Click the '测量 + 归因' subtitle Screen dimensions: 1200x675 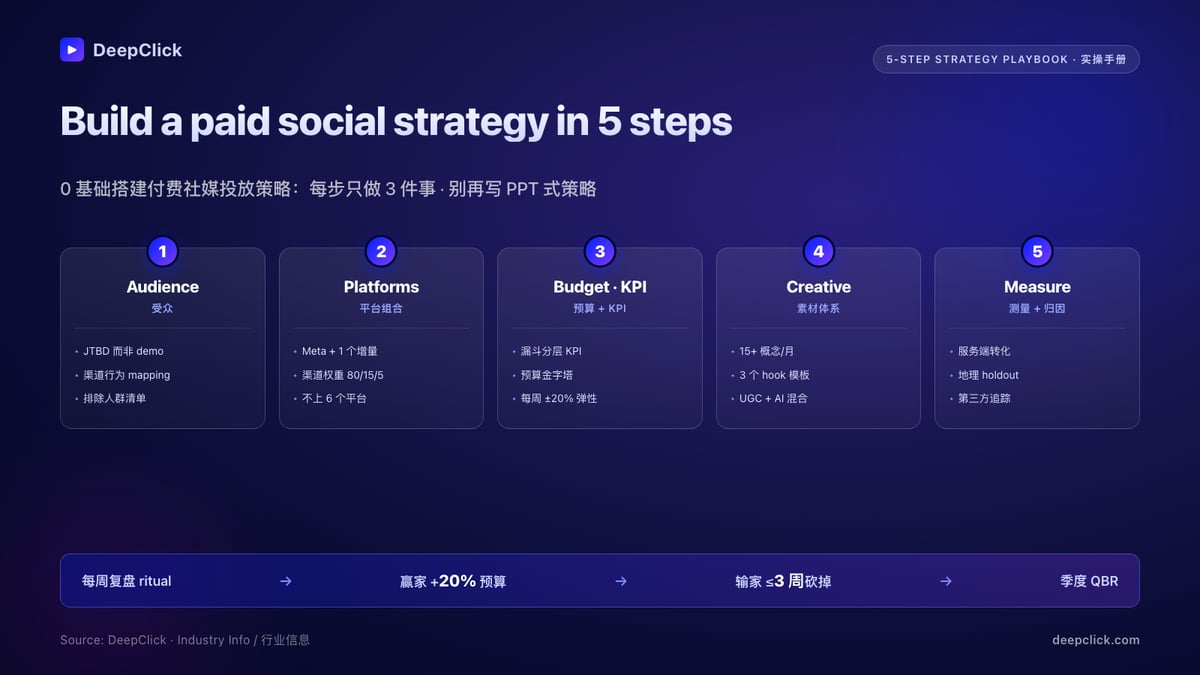coord(1037,309)
